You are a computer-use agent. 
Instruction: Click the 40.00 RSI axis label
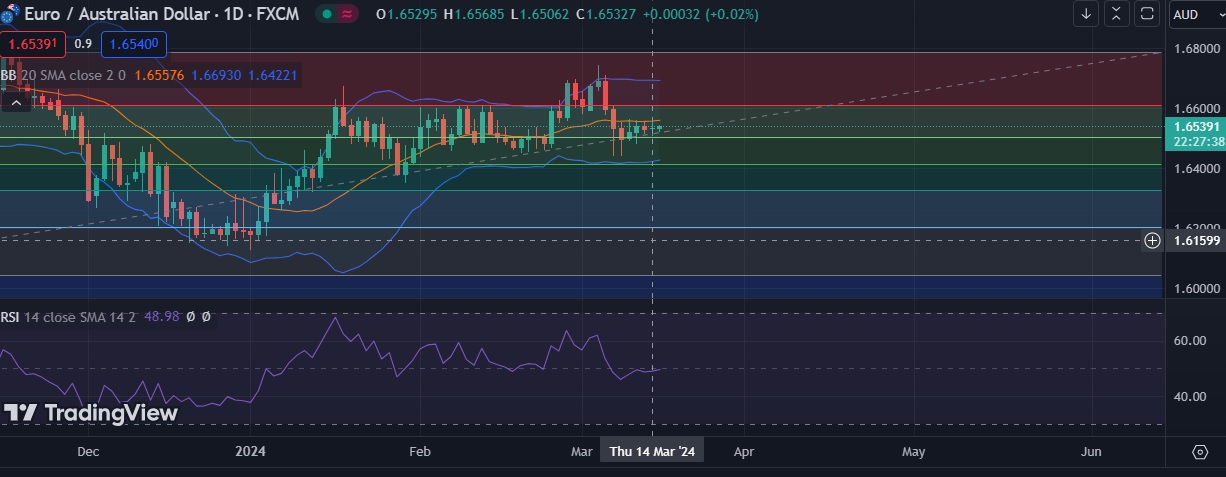1191,397
